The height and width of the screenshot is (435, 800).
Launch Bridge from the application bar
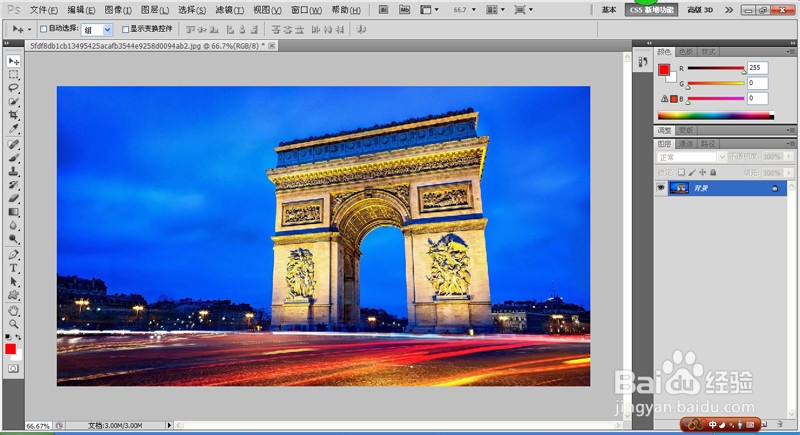[383, 10]
